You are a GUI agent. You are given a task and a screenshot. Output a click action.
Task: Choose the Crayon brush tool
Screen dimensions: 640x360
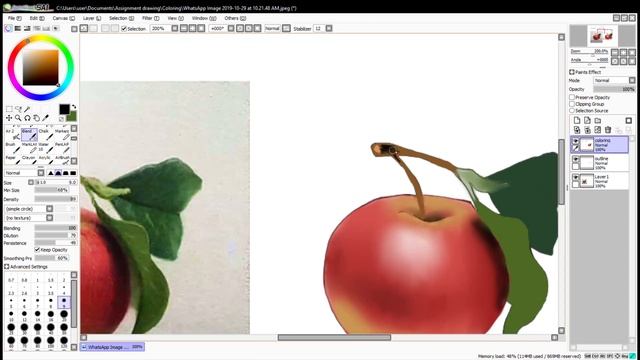[x=29, y=160]
